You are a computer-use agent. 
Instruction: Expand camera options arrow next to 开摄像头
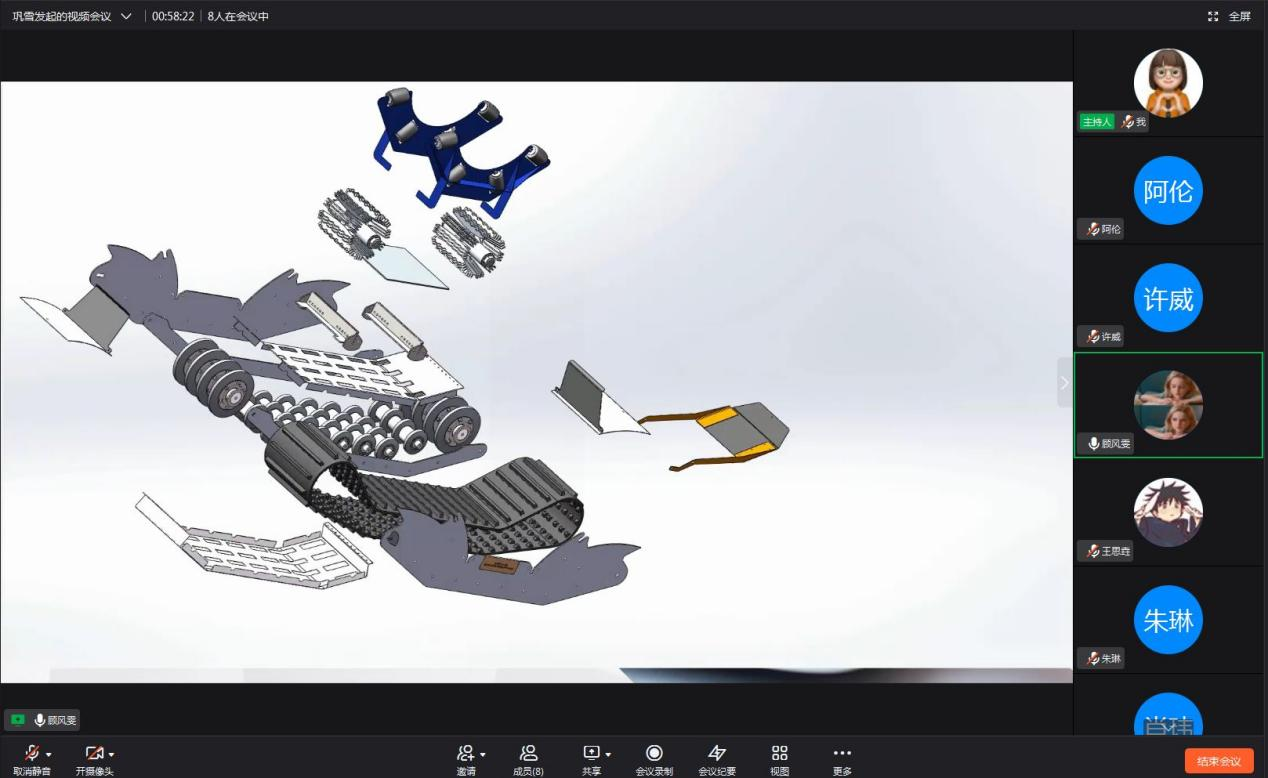(x=112, y=754)
